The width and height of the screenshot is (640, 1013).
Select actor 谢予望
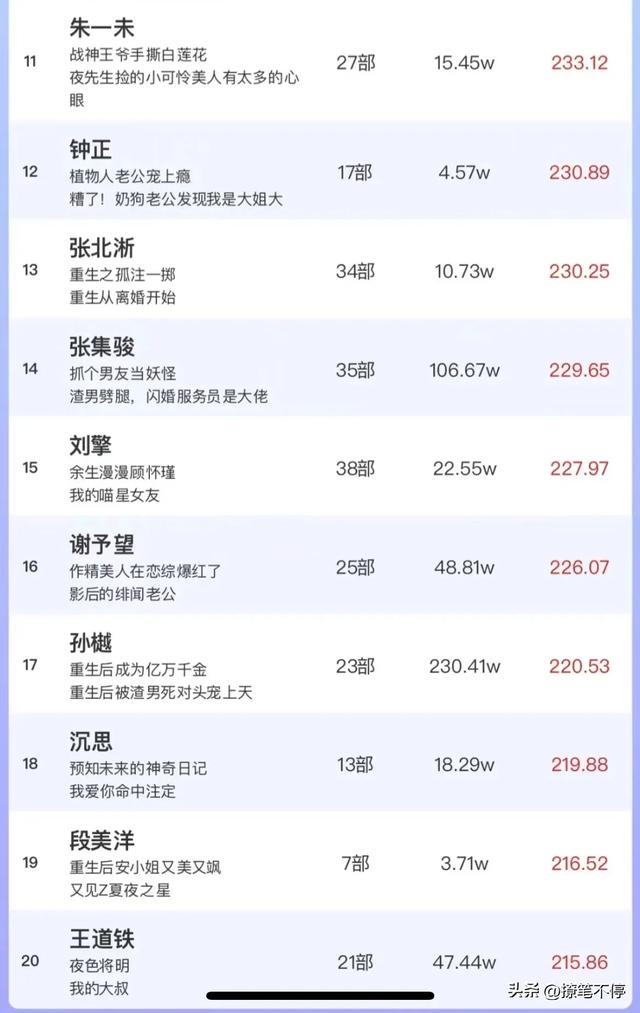pyautogui.click(x=102, y=545)
